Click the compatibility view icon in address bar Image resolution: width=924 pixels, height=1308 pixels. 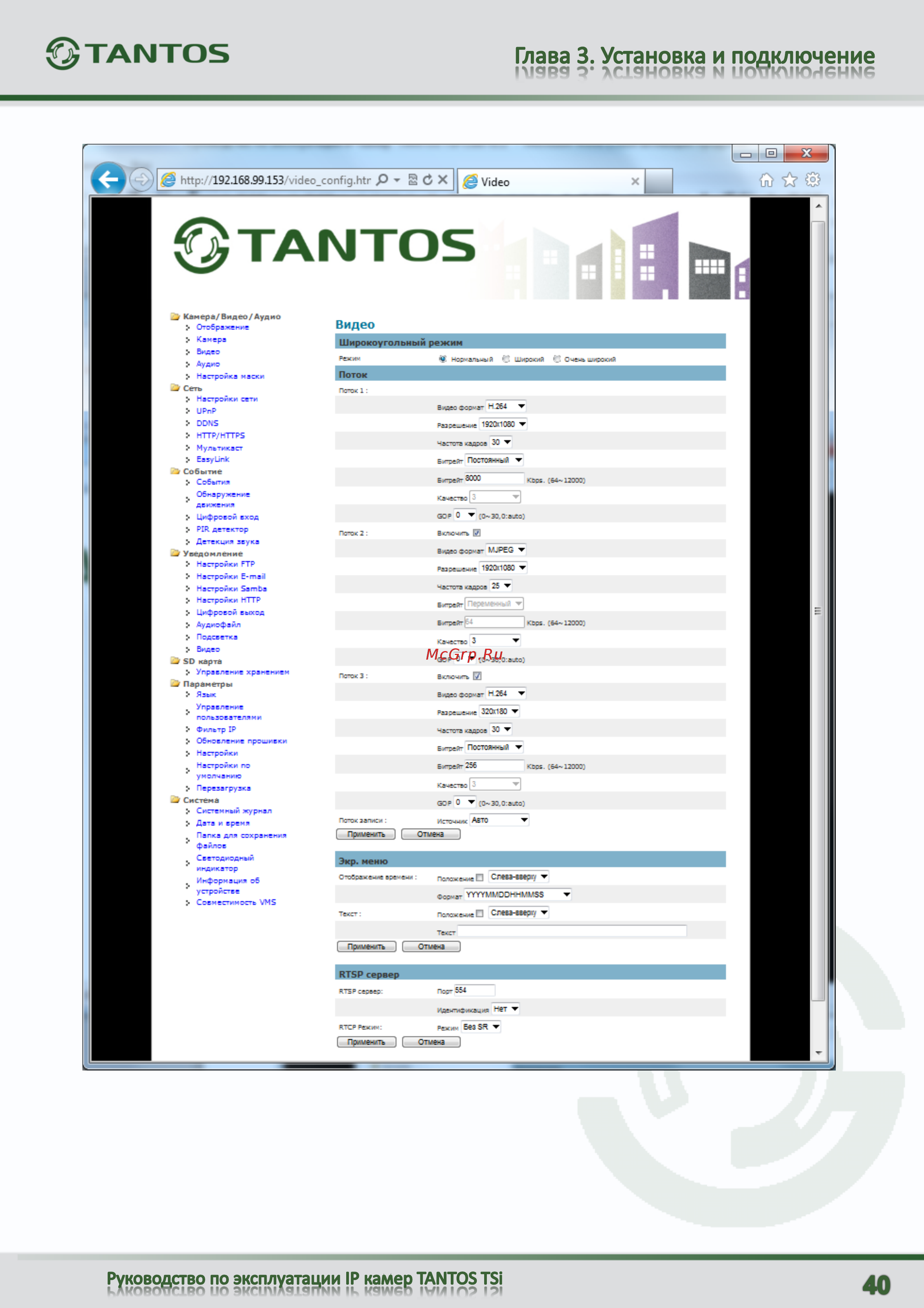[413, 180]
